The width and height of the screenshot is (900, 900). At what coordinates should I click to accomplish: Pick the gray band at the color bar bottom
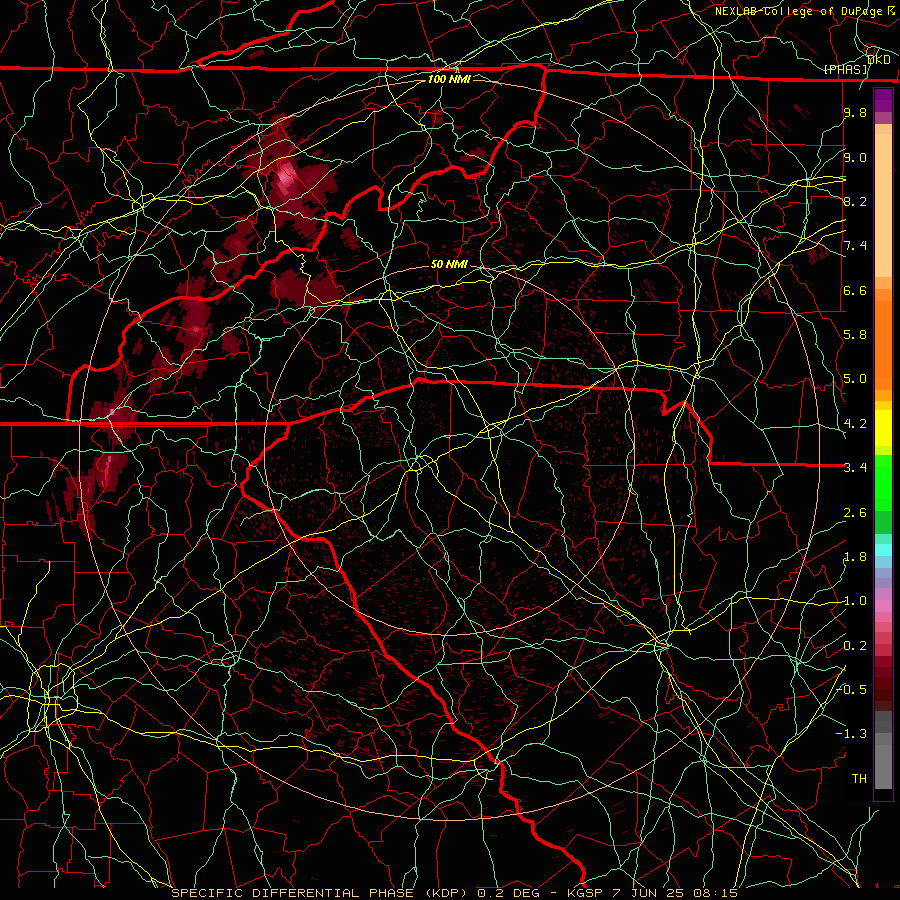pos(883,761)
